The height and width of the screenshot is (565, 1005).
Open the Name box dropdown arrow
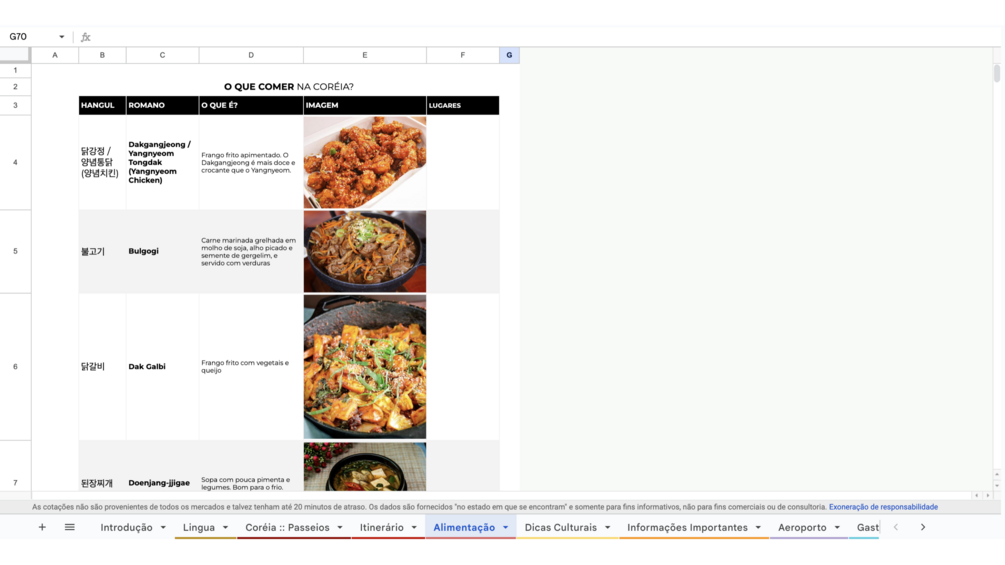point(62,37)
